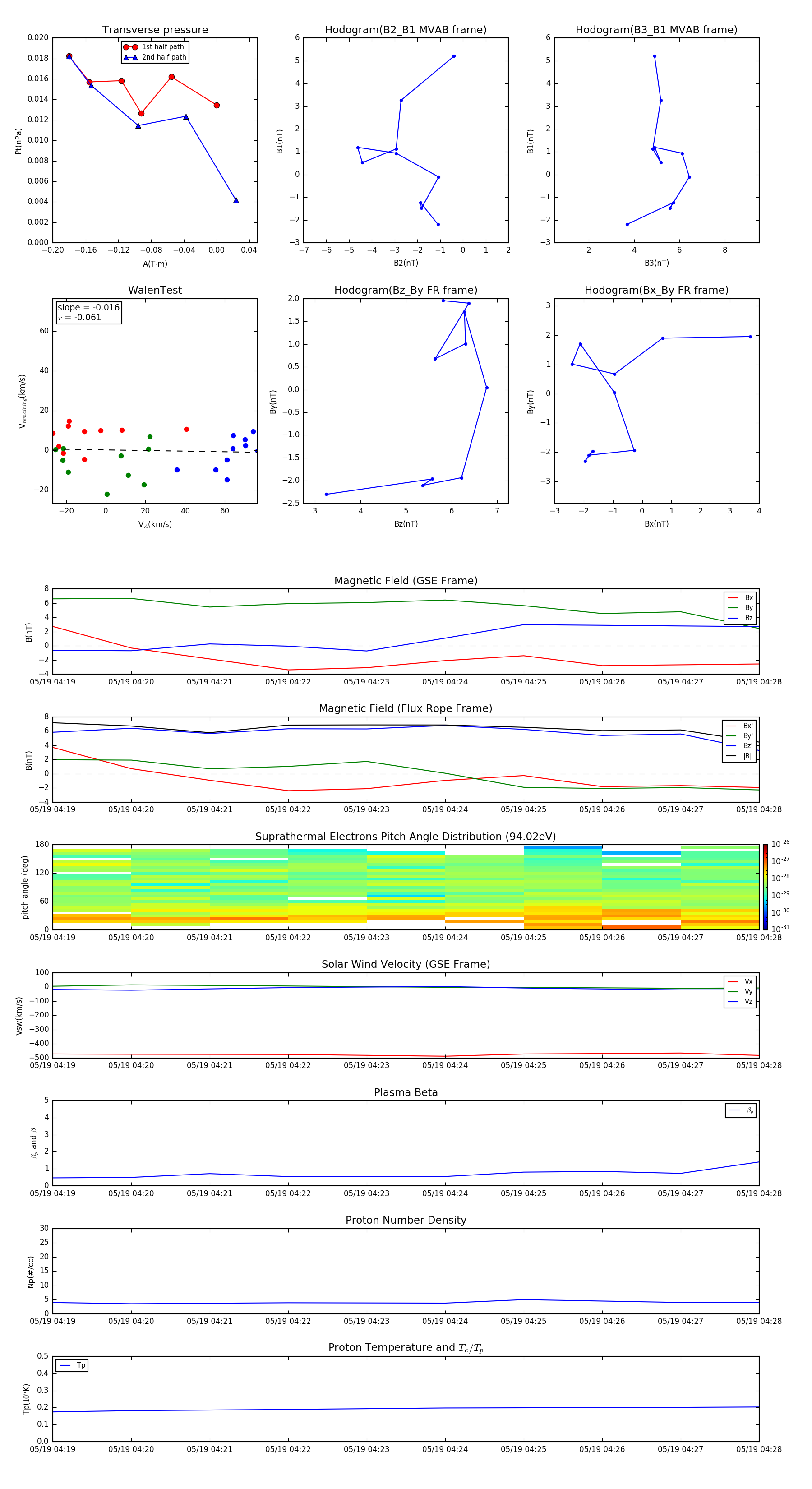The width and height of the screenshot is (812, 1489).
Task: Click the "V_remaining(km/s)" y-axis label
Action: pos(22,401)
